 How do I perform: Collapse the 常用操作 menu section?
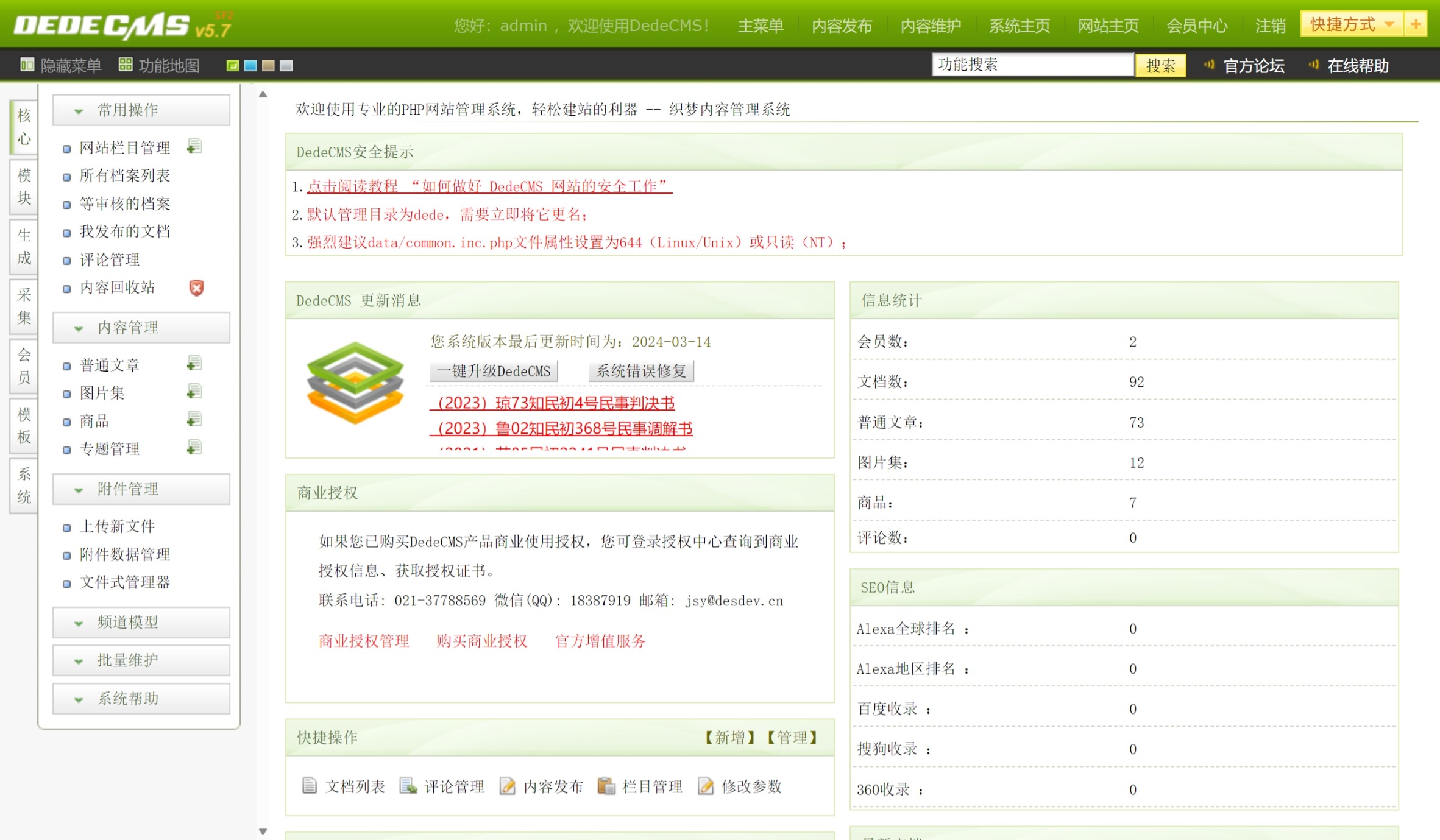141,110
